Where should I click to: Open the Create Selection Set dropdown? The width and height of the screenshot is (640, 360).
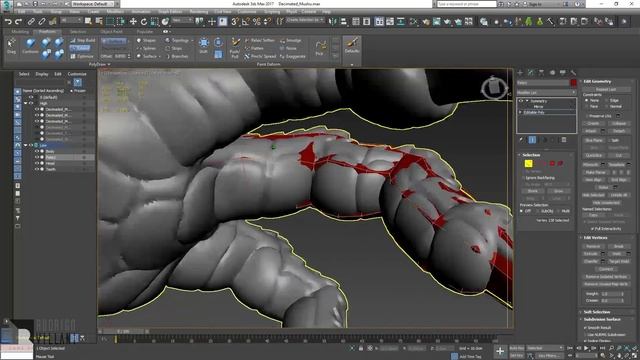click(x=304, y=20)
